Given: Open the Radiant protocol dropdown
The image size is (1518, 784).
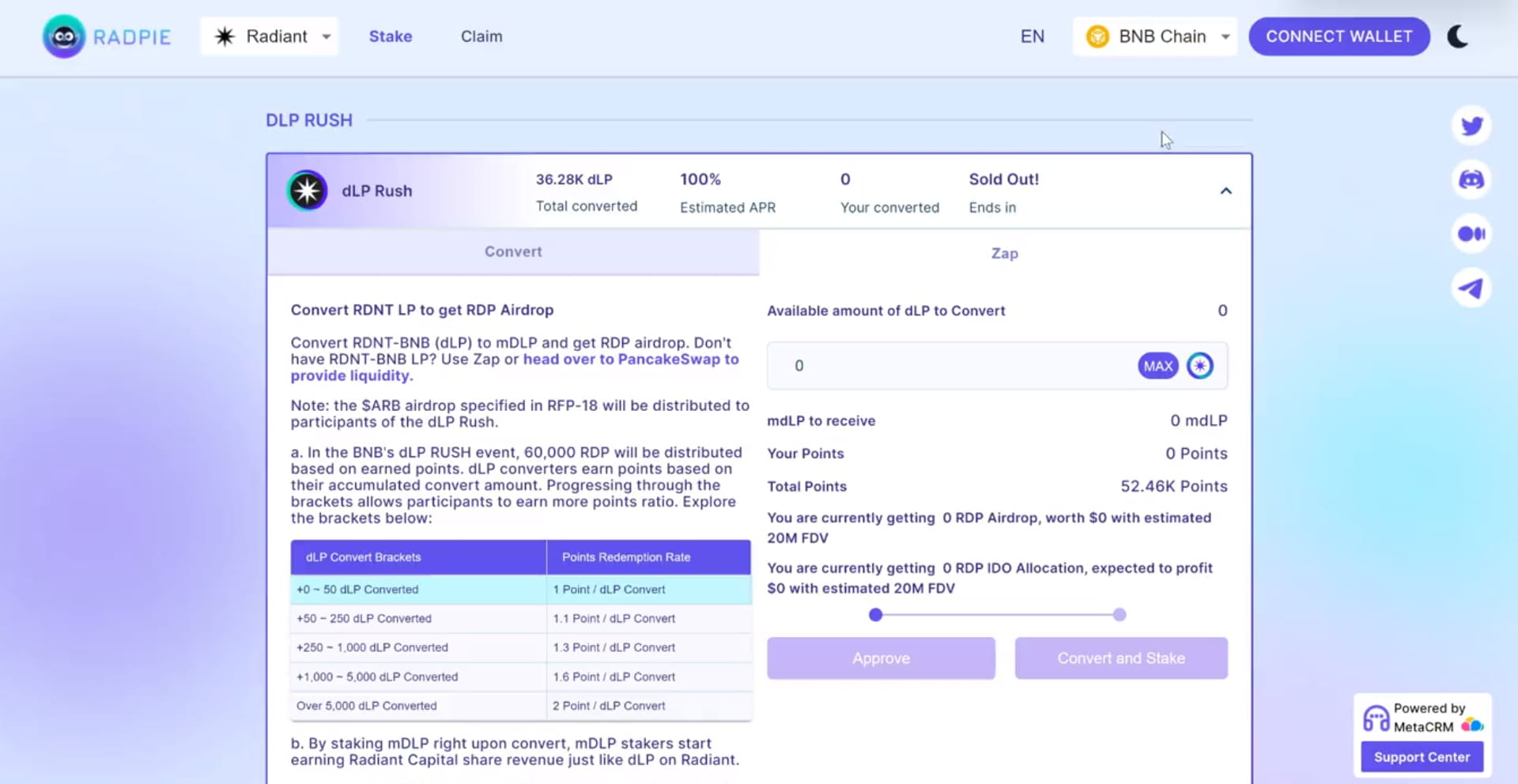Looking at the screenshot, I should coord(270,36).
